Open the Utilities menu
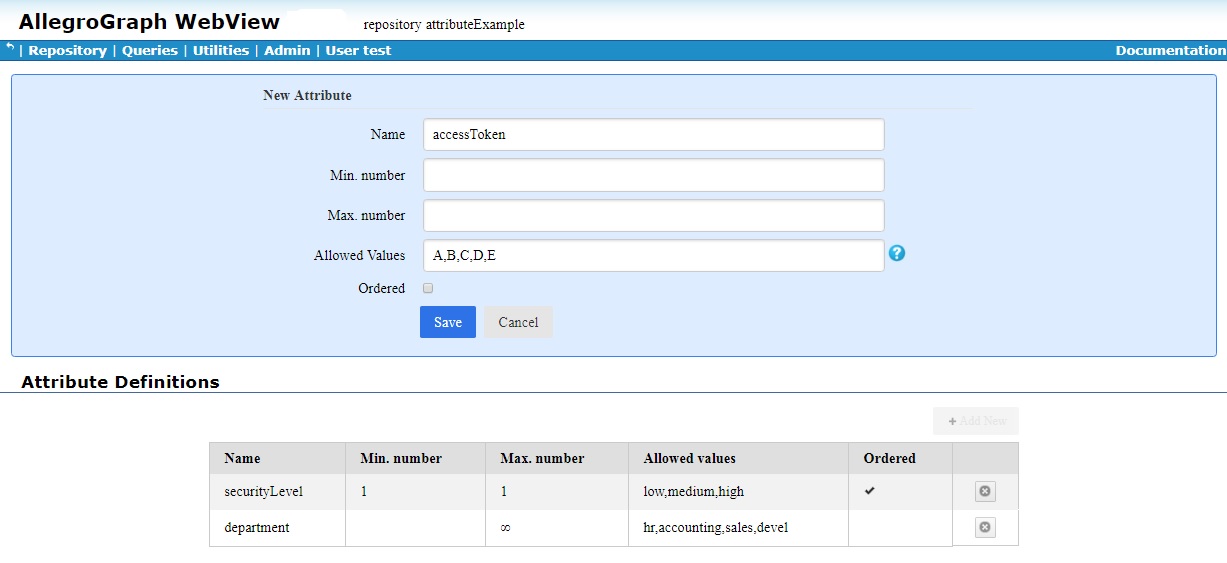The width and height of the screenshot is (1227, 563). coord(221,50)
